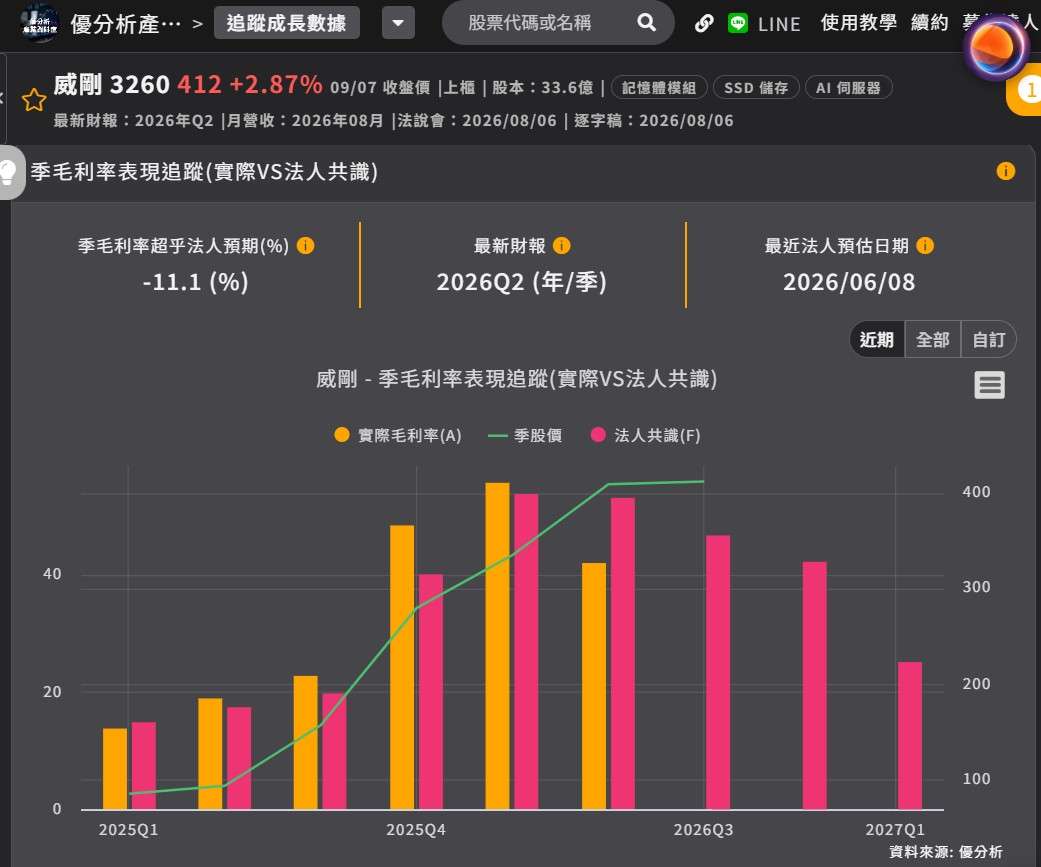Open the 優分析產 breadcrumb link
This screenshot has height=867, width=1041.
click(125, 25)
